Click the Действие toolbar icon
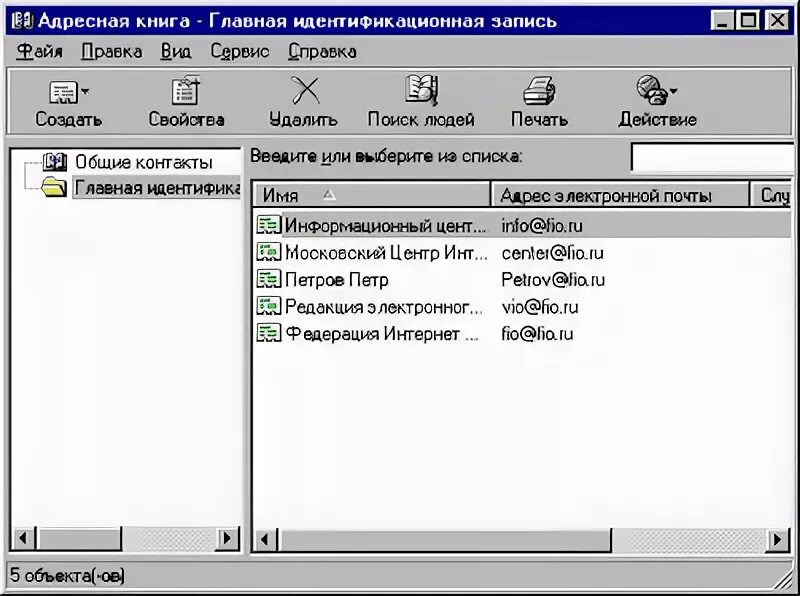The width and height of the screenshot is (800, 596). coord(652,90)
